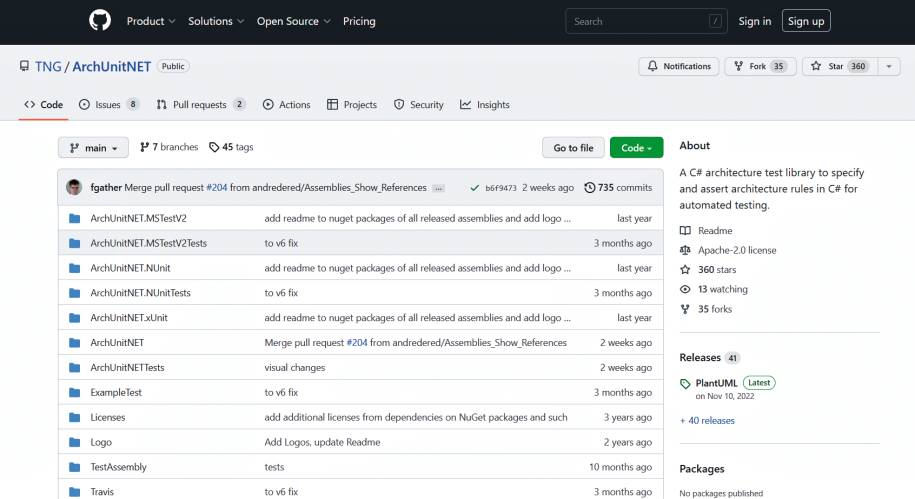The width and height of the screenshot is (915, 499).
Task: Click the repository book icon beside TNG
Action: click(24, 66)
